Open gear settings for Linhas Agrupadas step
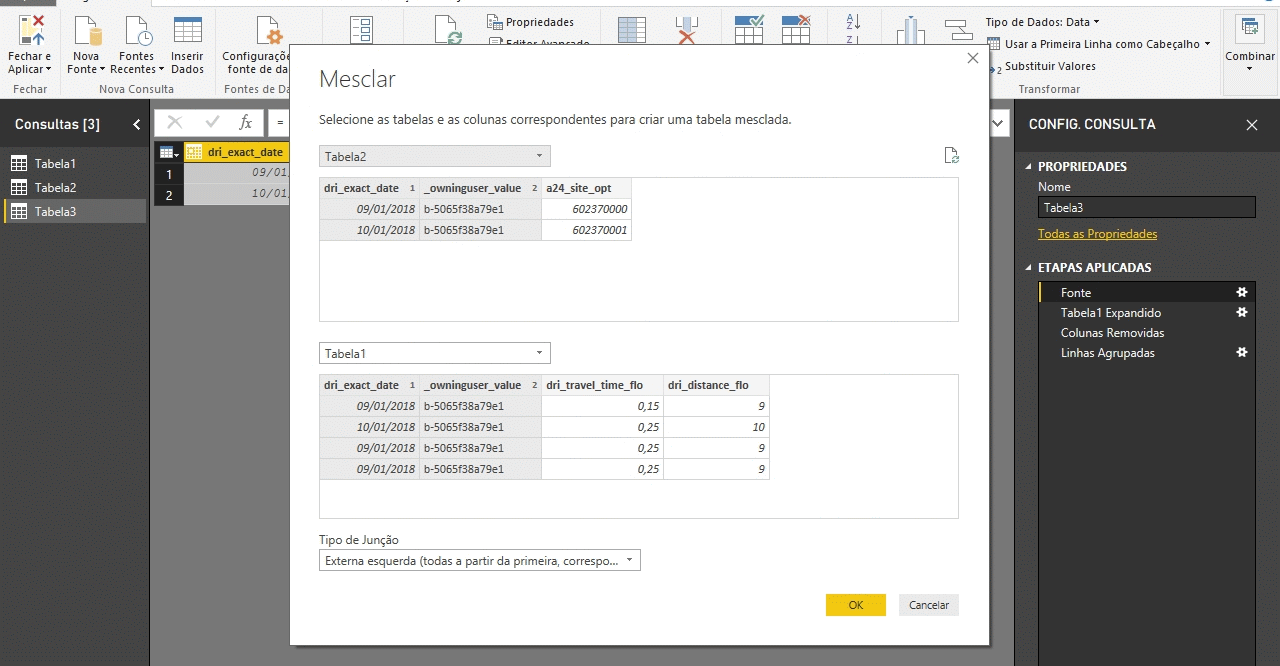 tap(1242, 352)
